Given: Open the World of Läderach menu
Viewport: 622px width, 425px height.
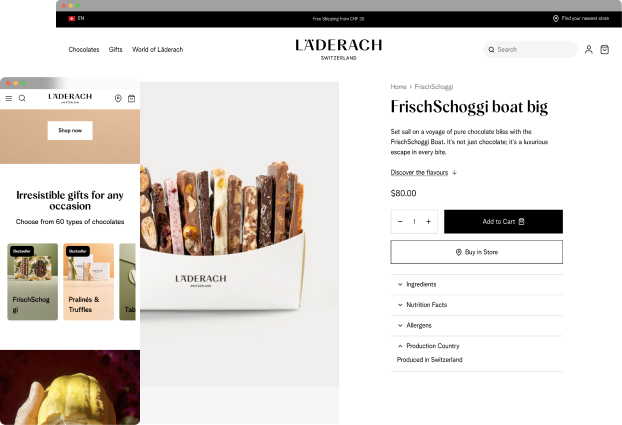Looking at the screenshot, I should 157,50.
